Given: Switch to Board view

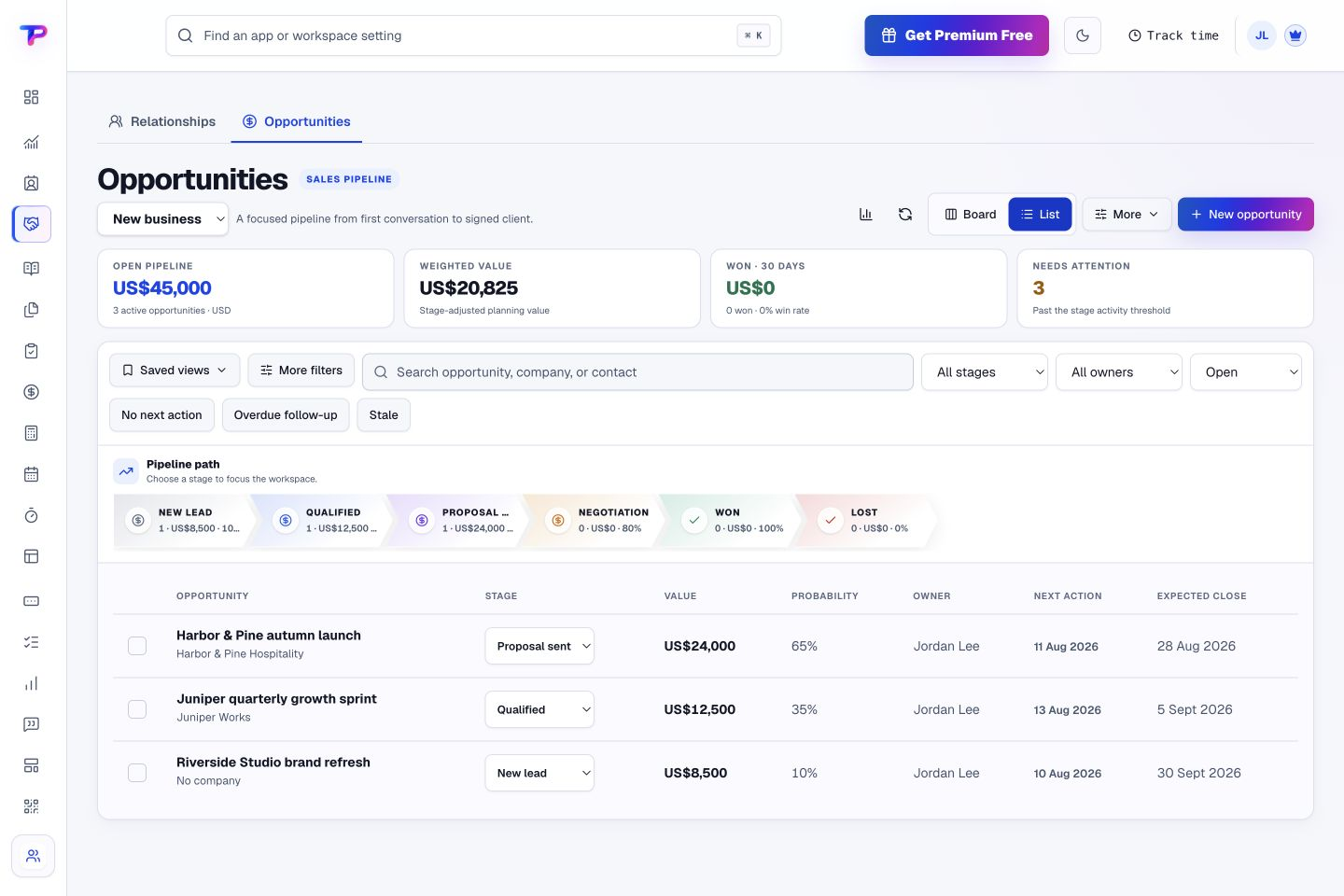Looking at the screenshot, I should click(970, 215).
